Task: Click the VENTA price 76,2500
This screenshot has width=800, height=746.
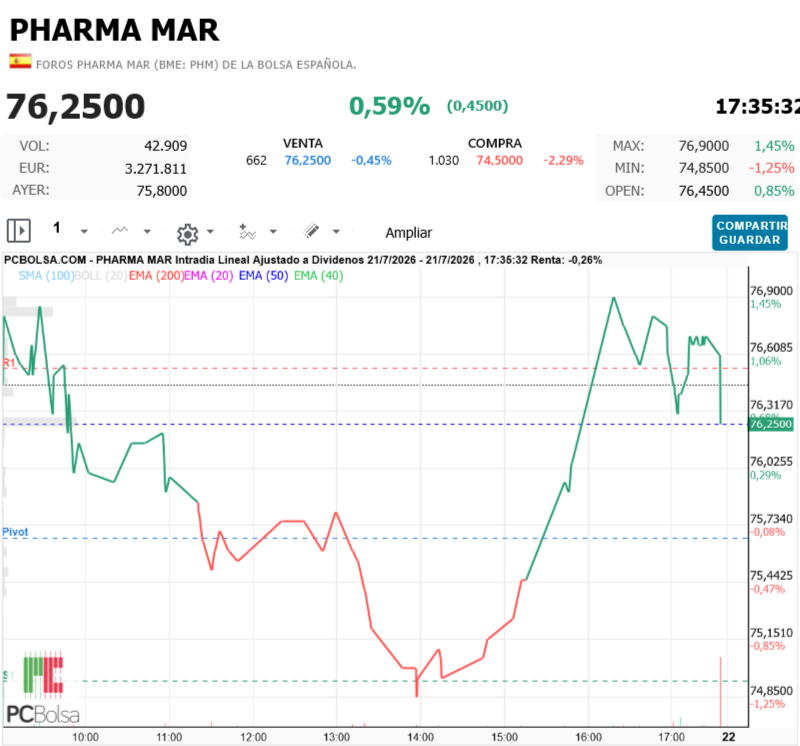Action: pyautogui.click(x=308, y=161)
